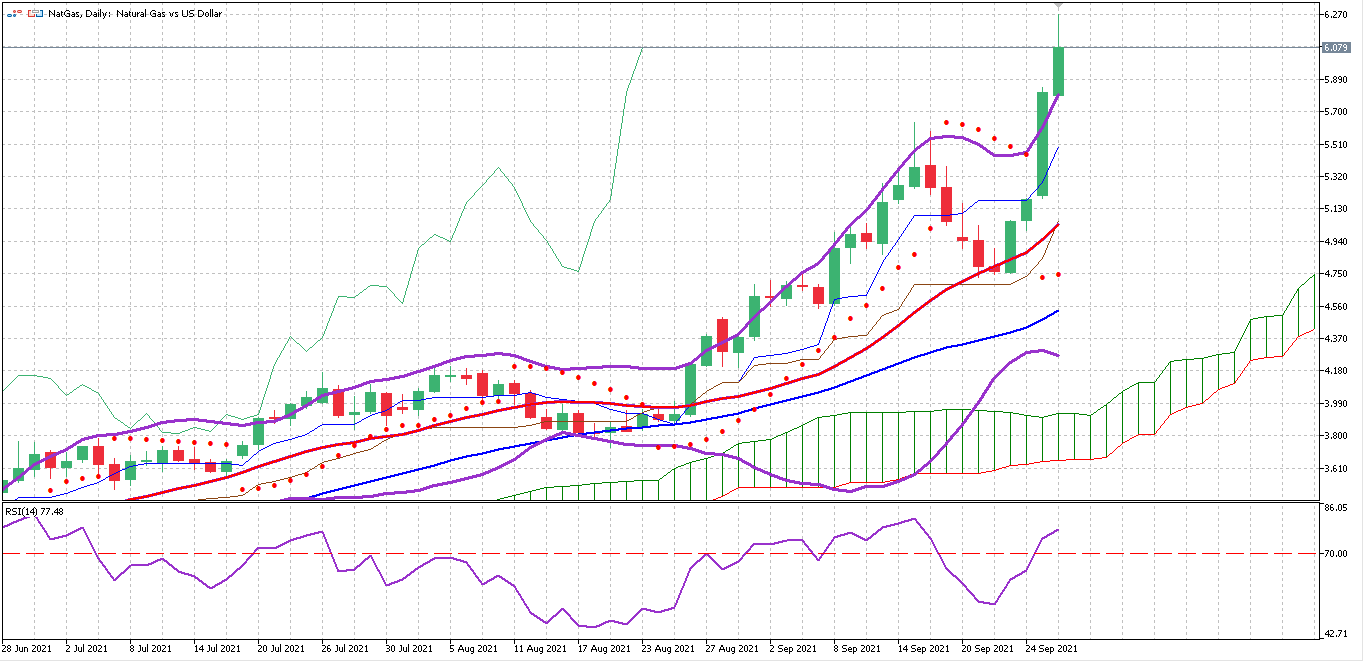Click the 6.270 price scale label
This screenshot has height=661, width=1364.
tap(1335, 15)
